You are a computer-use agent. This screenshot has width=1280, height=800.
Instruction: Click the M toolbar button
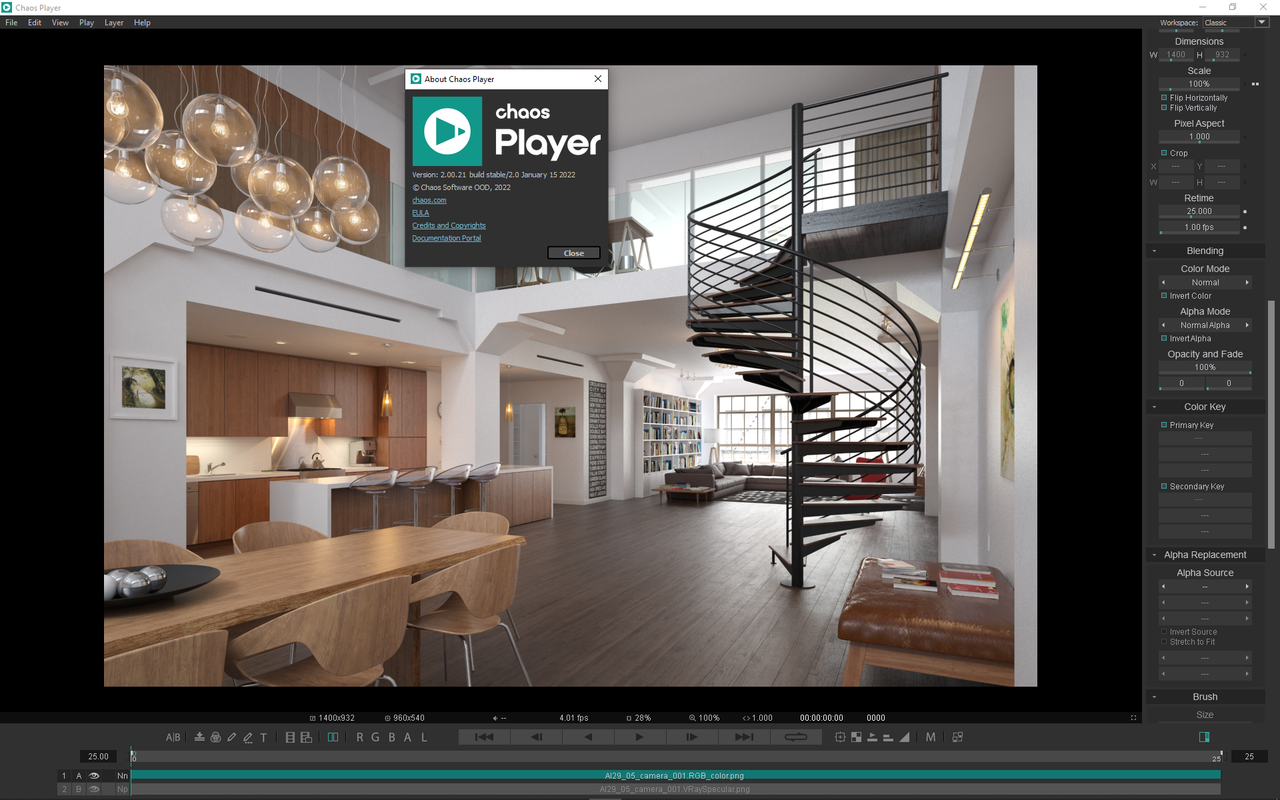[930, 737]
